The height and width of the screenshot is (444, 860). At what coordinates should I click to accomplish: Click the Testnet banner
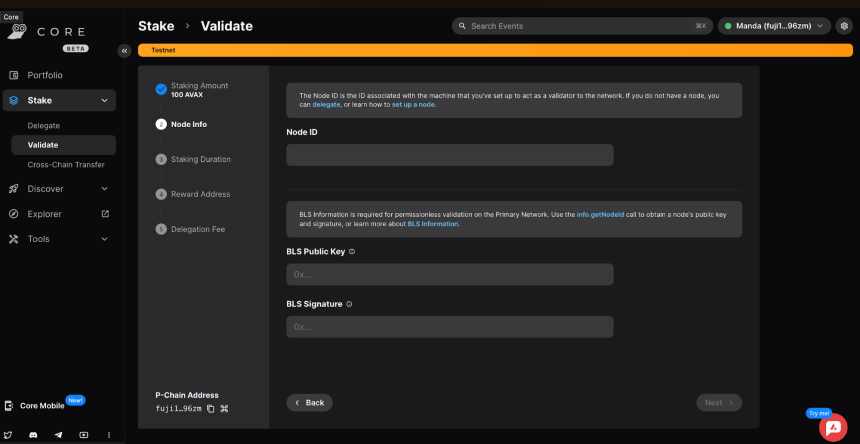pos(495,50)
